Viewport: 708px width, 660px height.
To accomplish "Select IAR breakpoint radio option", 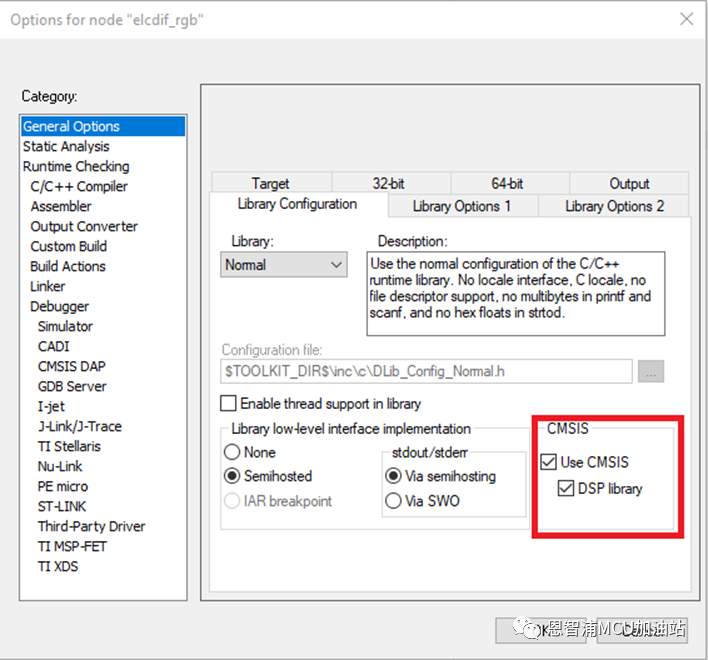I will click(232, 501).
